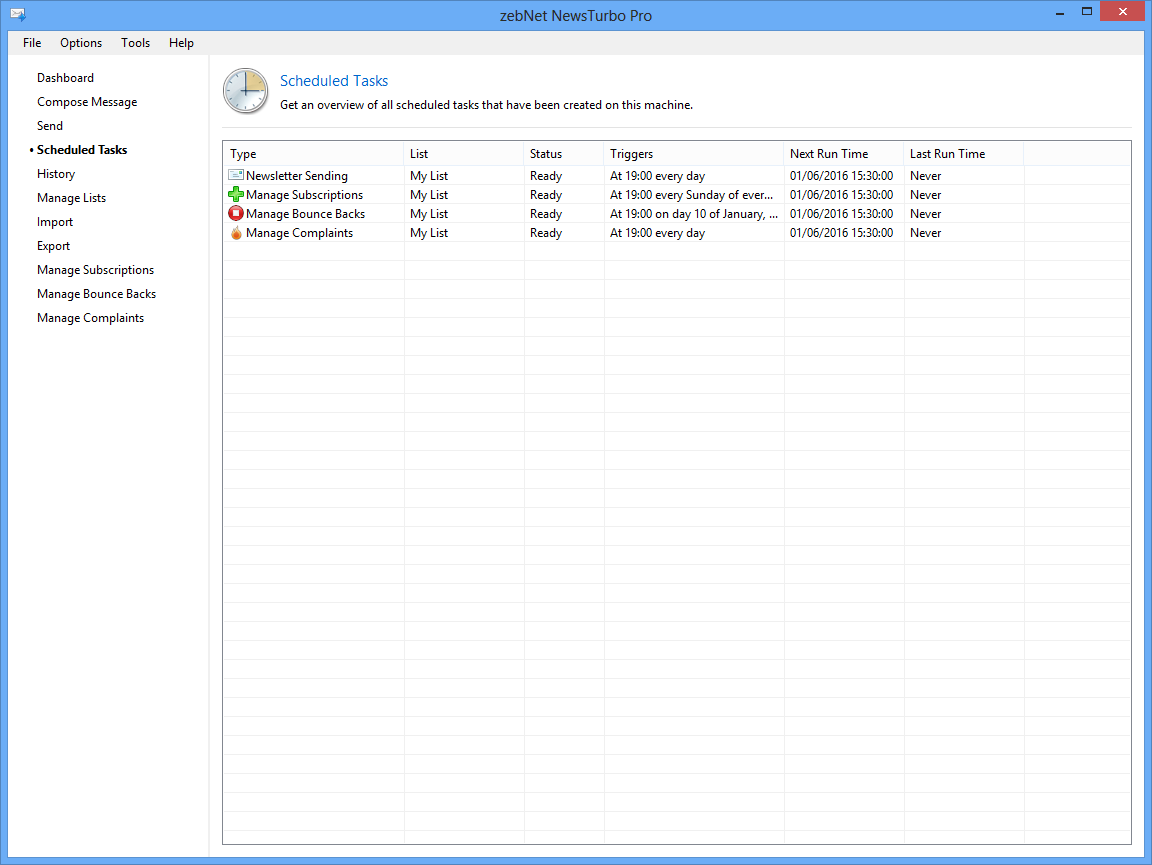The height and width of the screenshot is (865, 1152).
Task: Click the app icon in title bar
Action: (x=17, y=15)
